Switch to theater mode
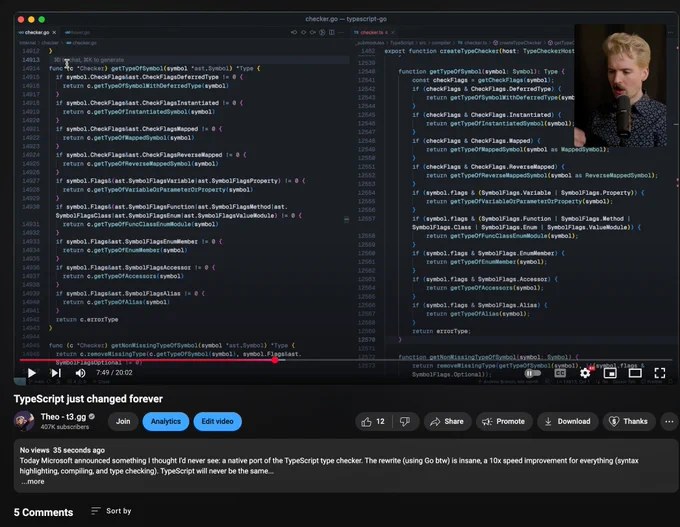The height and width of the screenshot is (527, 680). pyautogui.click(x=635, y=373)
